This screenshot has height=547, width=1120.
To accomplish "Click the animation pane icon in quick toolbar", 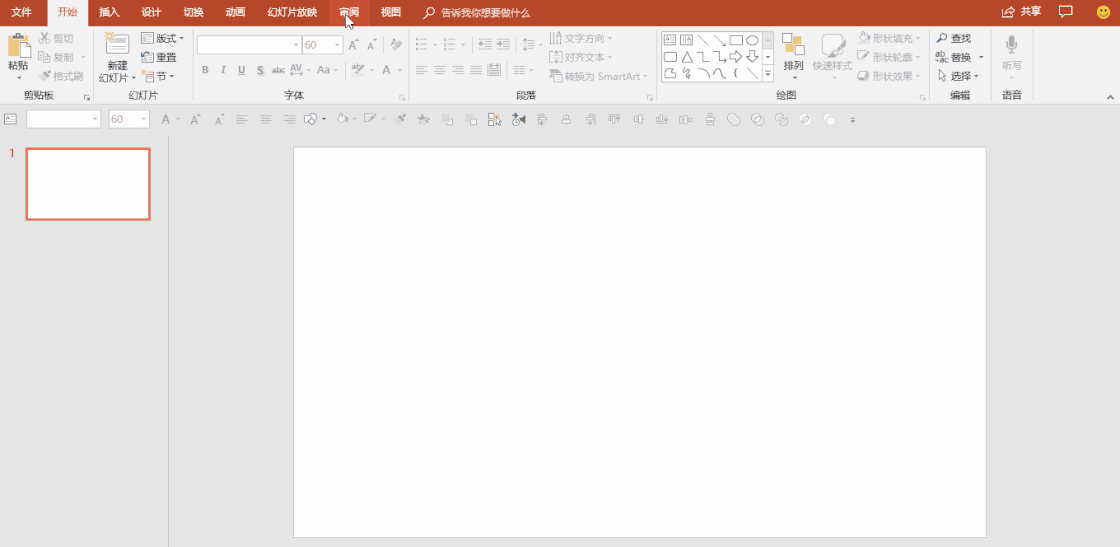I will pyautogui.click(x=519, y=120).
